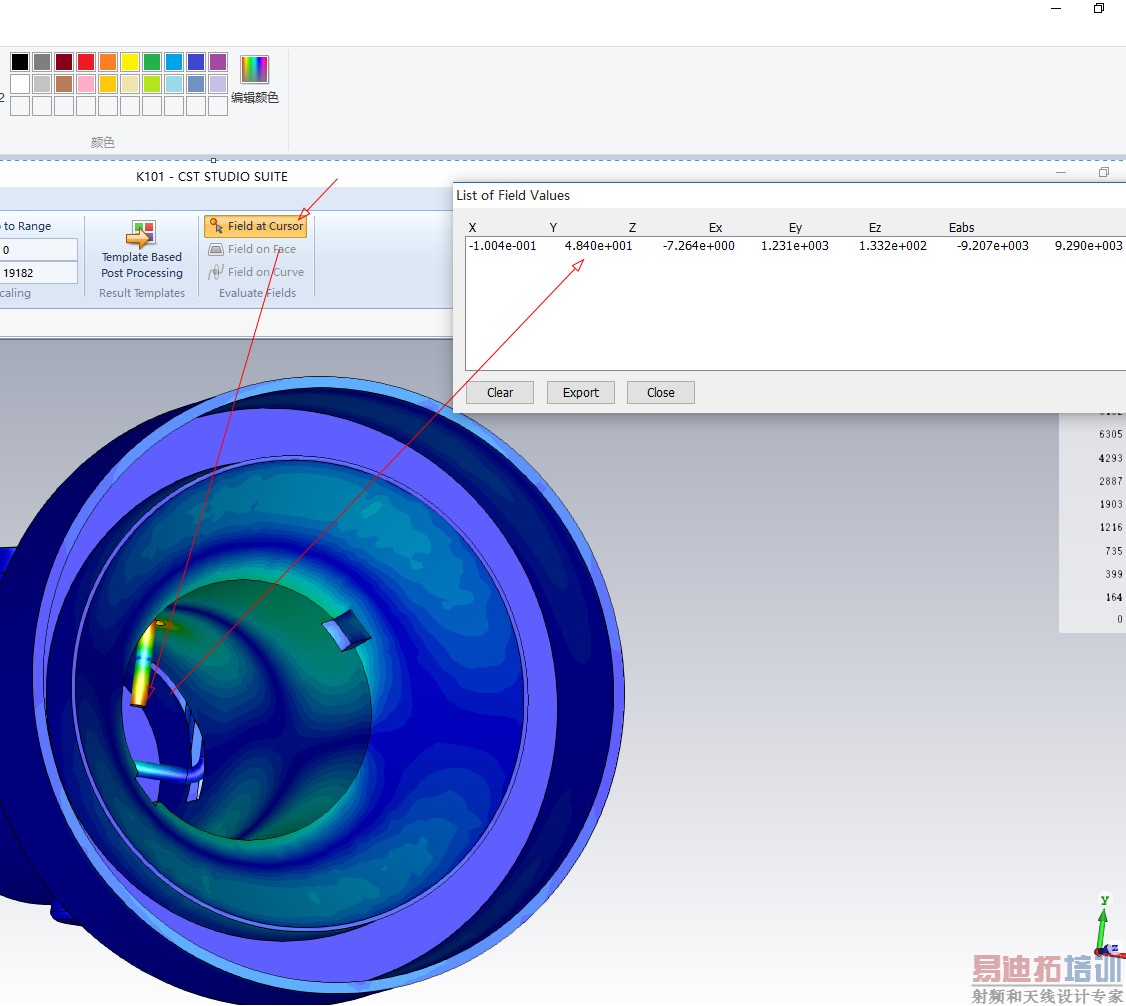The height and width of the screenshot is (1006, 1126).
Task: Pick the light yellow color swatch
Action: [130, 84]
